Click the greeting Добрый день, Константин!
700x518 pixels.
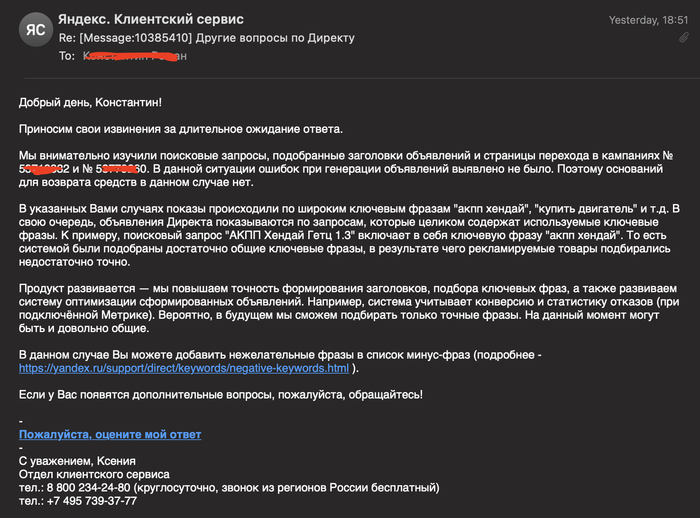tap(90, 103)
